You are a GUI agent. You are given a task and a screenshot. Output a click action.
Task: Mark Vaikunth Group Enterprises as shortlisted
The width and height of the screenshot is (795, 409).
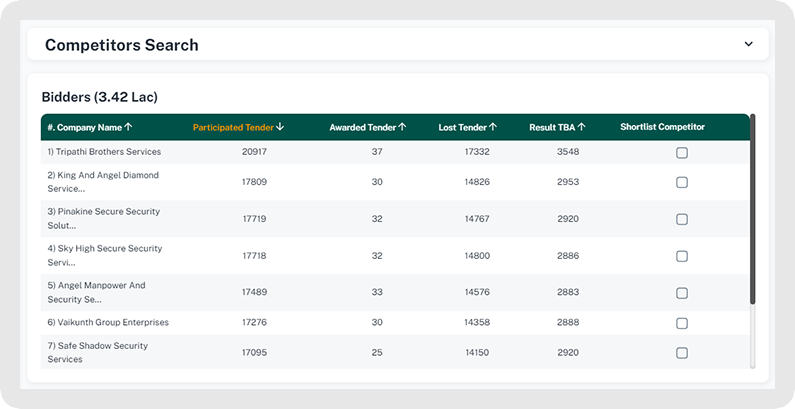tap(682, 323)
